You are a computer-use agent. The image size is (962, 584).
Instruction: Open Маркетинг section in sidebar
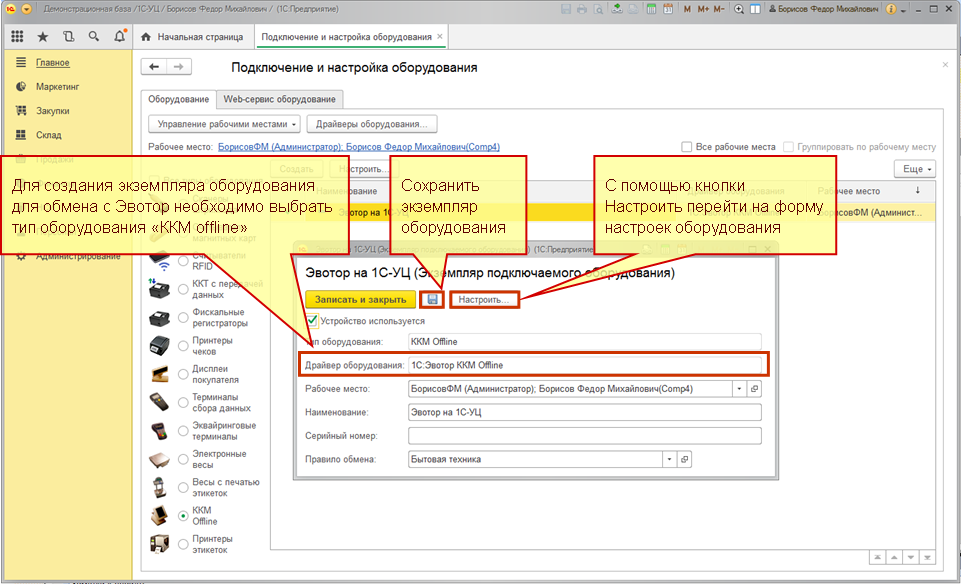(x=58, y=86)
